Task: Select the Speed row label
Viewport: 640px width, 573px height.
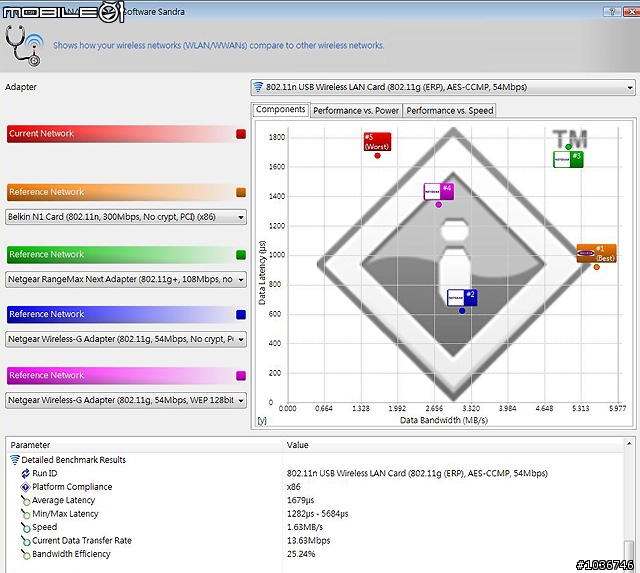Action: [x=44, y=527]
